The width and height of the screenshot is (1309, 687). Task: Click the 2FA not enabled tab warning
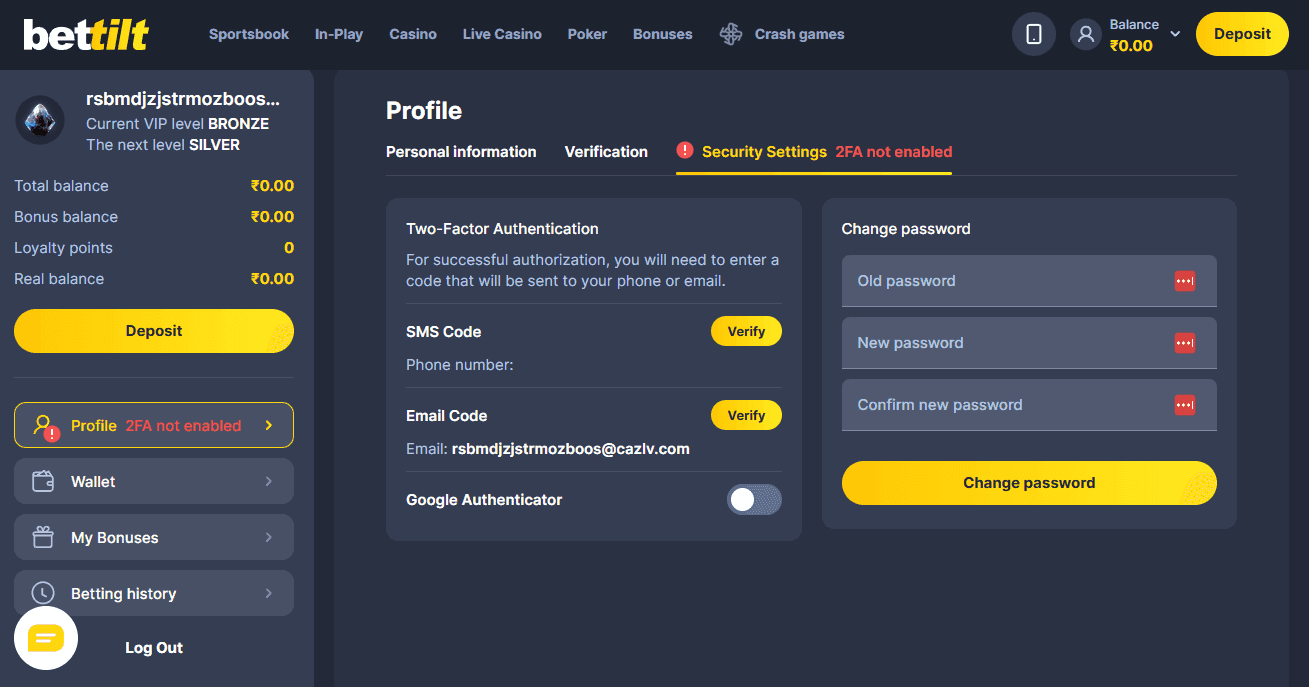coord(894,152)
